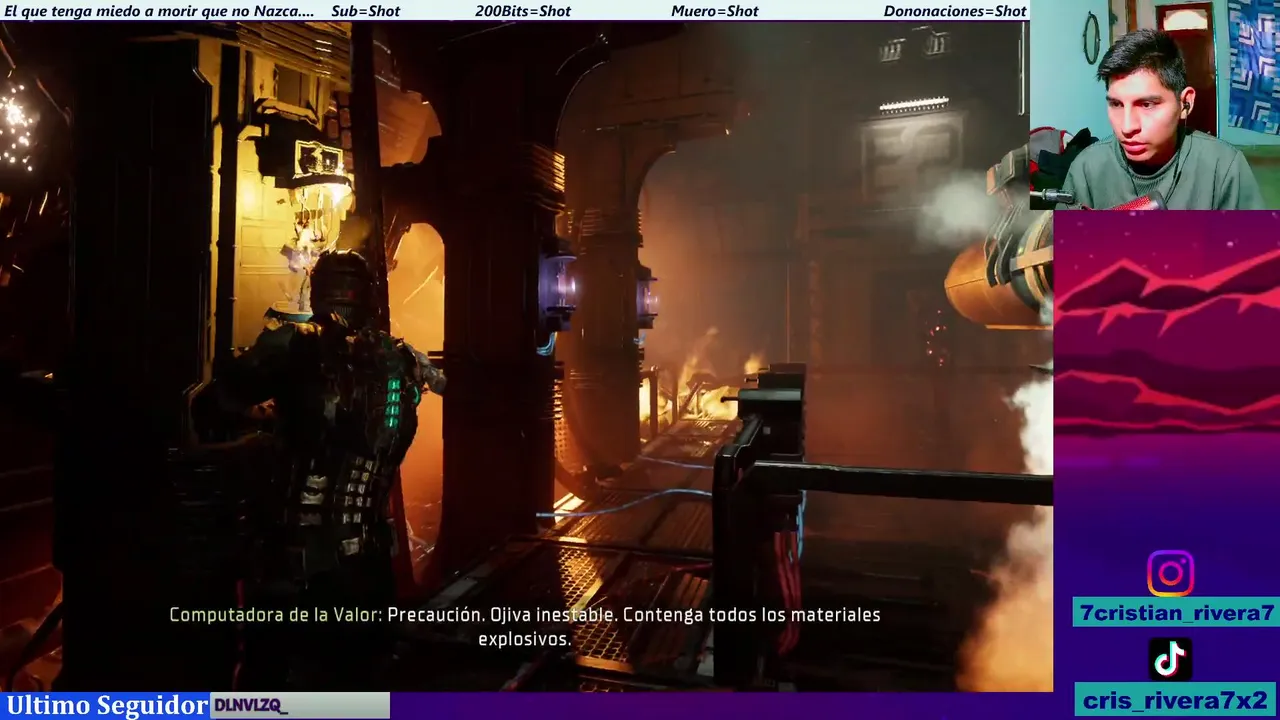The height and width of the screenshot is (720, 1280).
Task: Click the glowing green spine health bar
Action: pyautogui.click(x=393, y=402)
